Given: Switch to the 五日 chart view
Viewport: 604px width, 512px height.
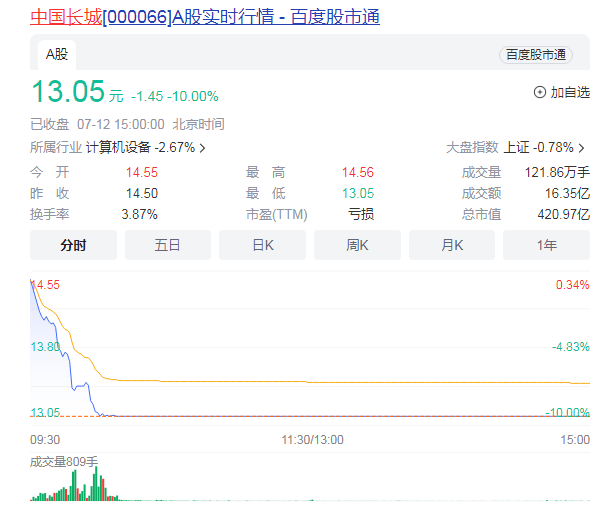Looking at the screenshot, I should (x=168, y=245).
